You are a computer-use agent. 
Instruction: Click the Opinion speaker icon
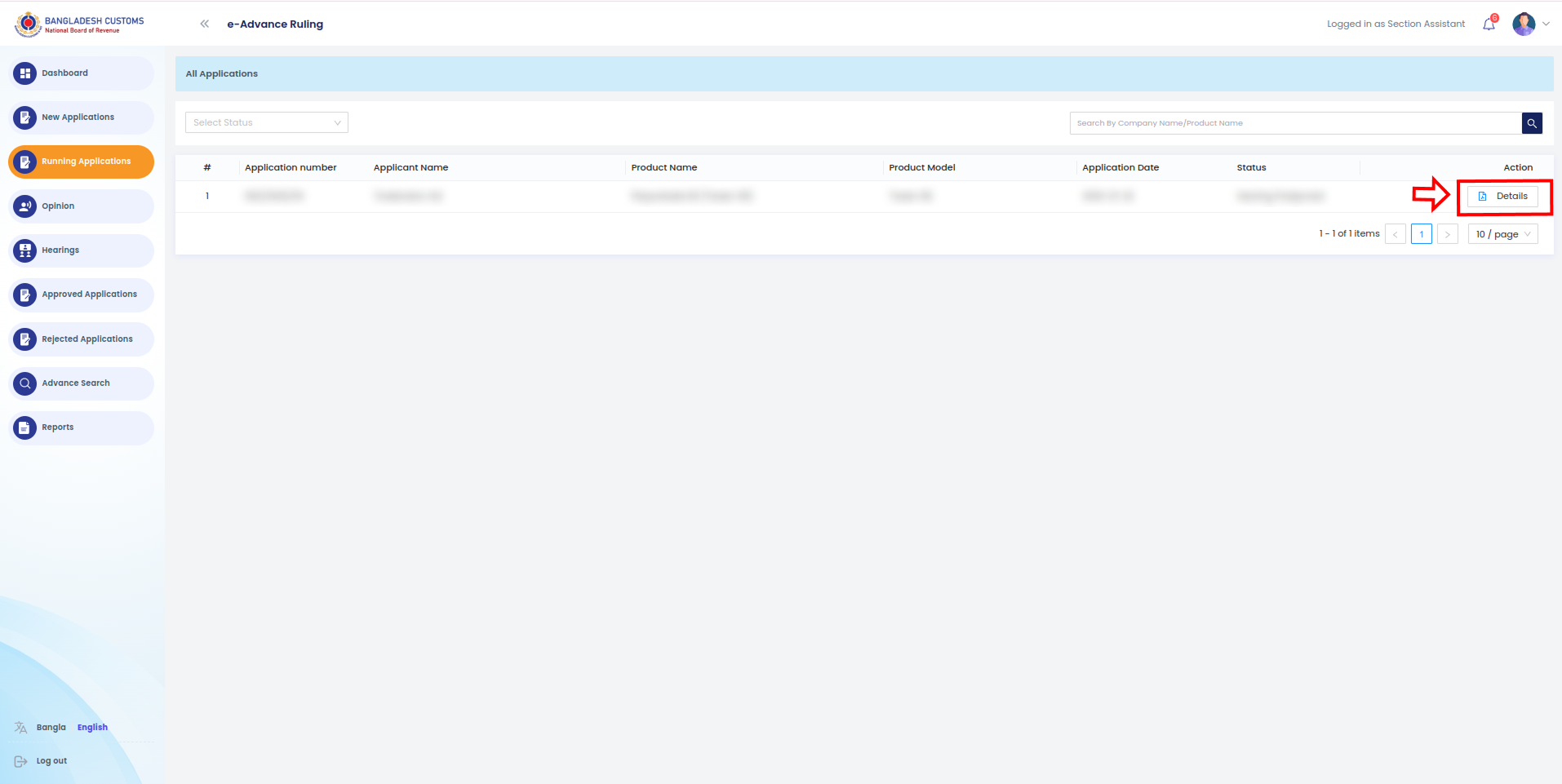[25, 206]
